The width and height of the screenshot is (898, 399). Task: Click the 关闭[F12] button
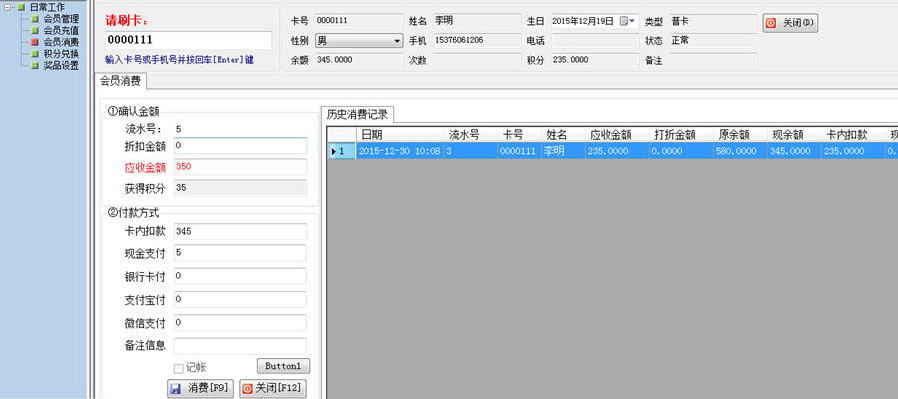tap(273, 388)
